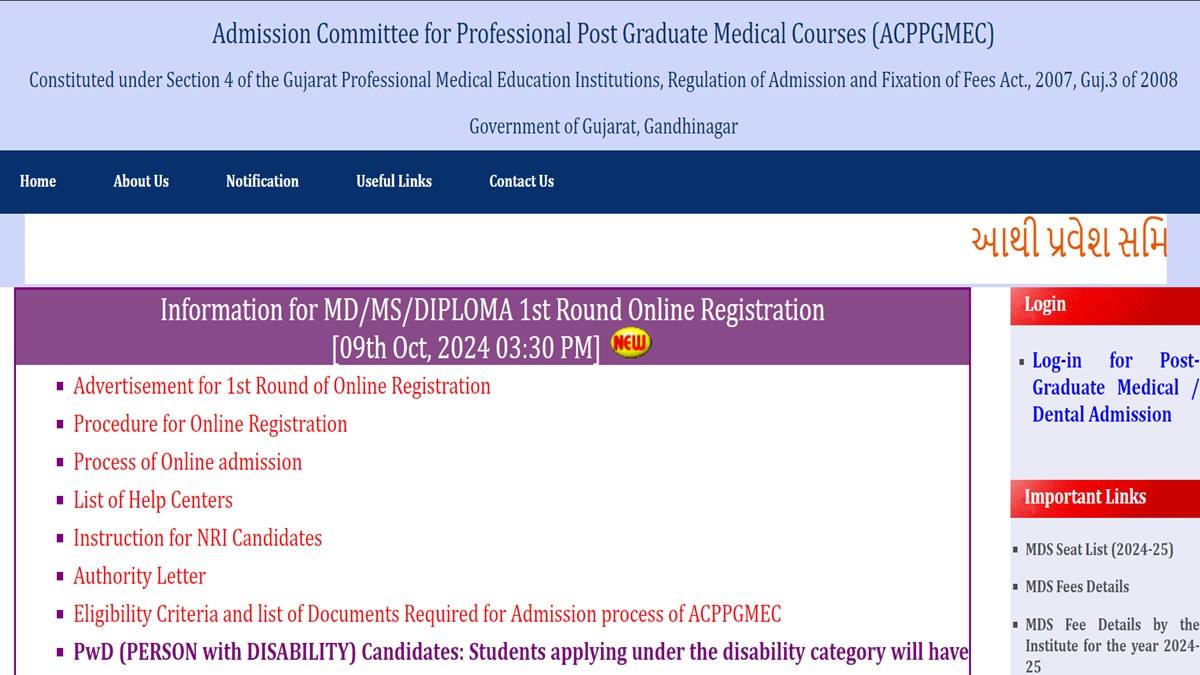Click the scrolling Gujarati marquee text

1068,244
